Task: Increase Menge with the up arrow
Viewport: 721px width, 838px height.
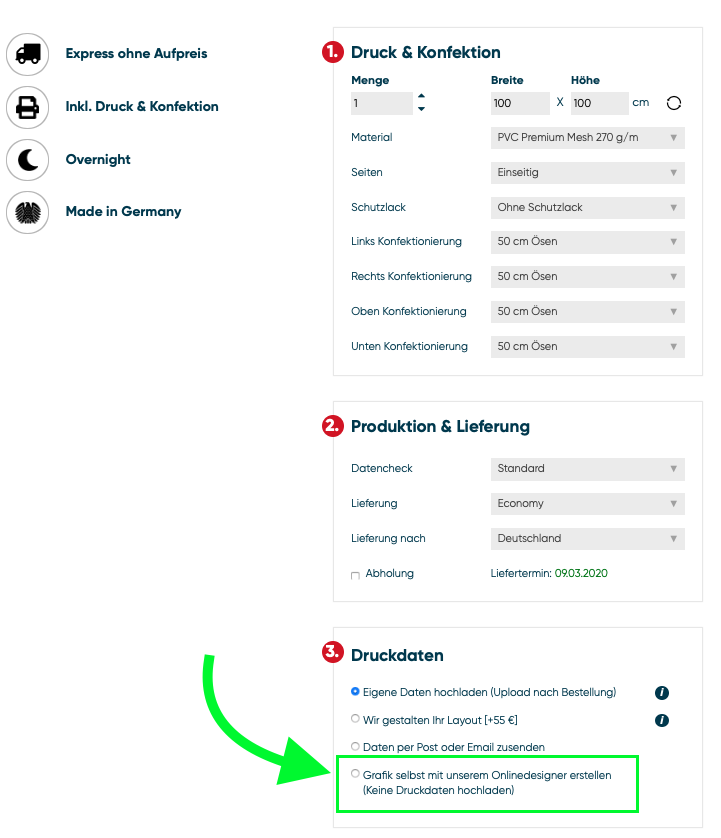Action: click(421, 96)
